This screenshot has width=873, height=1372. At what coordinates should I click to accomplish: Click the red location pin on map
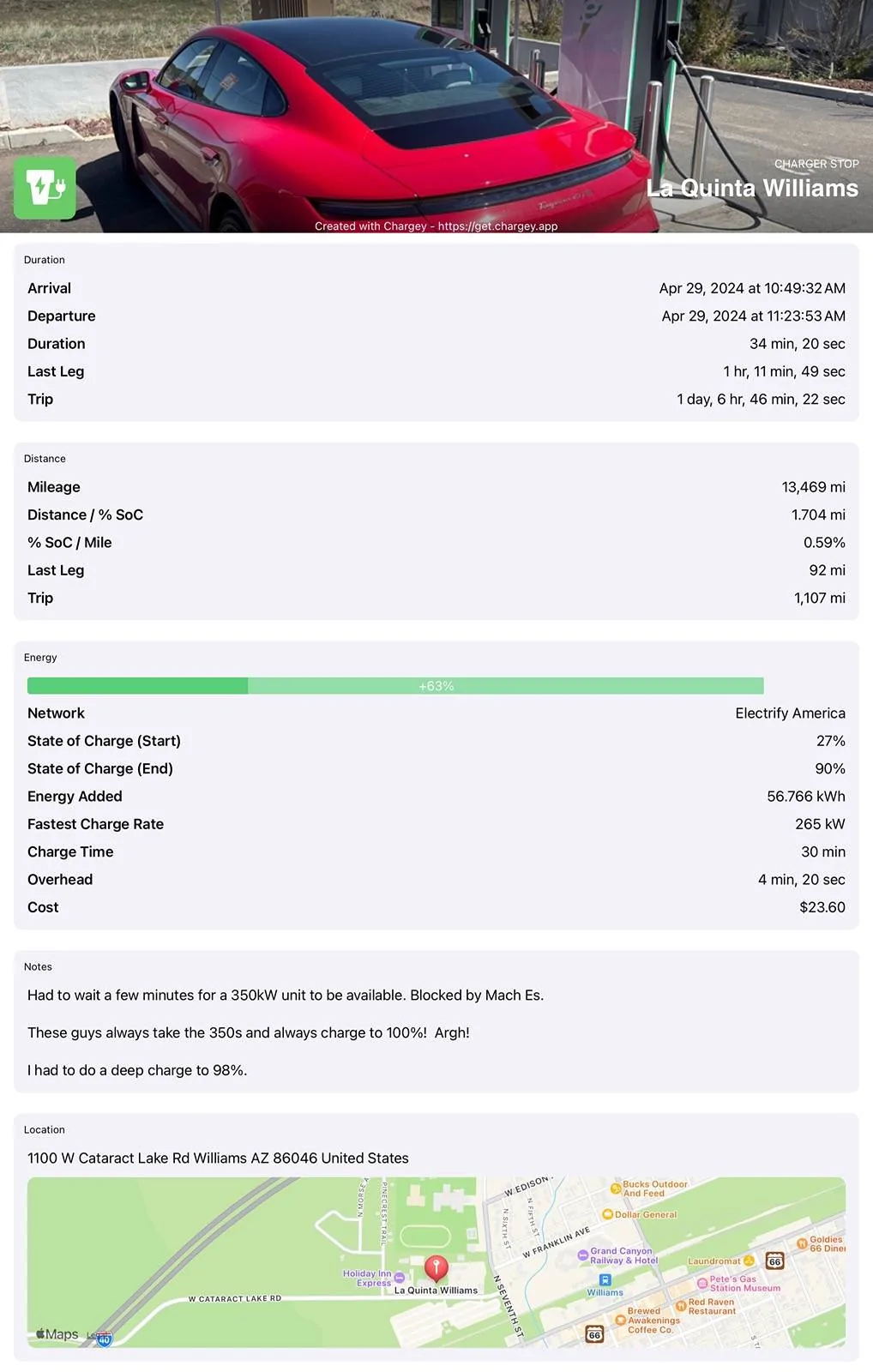coord(436,1268)
